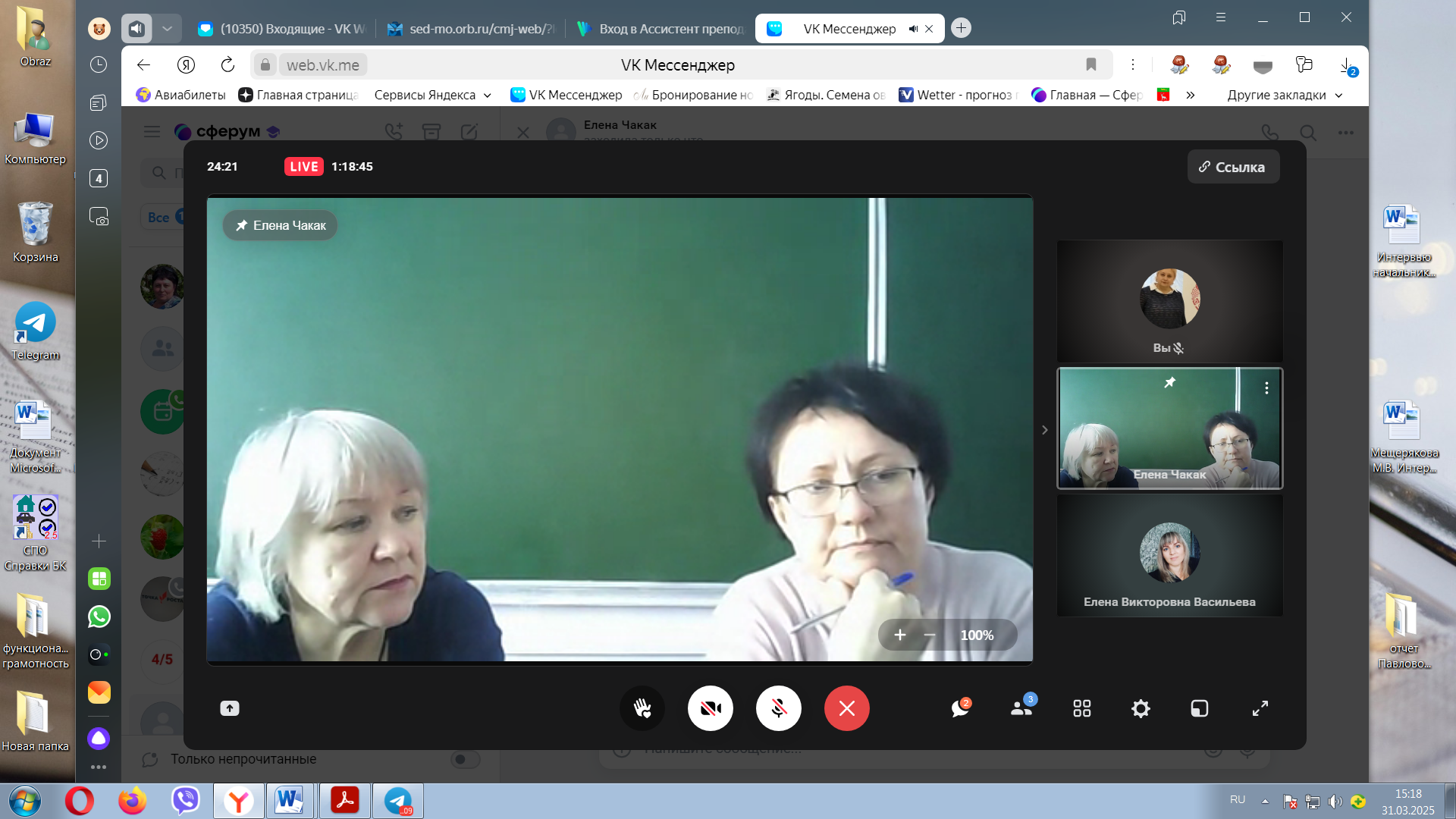This screenshot has height=819, width=1456.
Task: Open browser downloads
Action: pos(1347,65)
